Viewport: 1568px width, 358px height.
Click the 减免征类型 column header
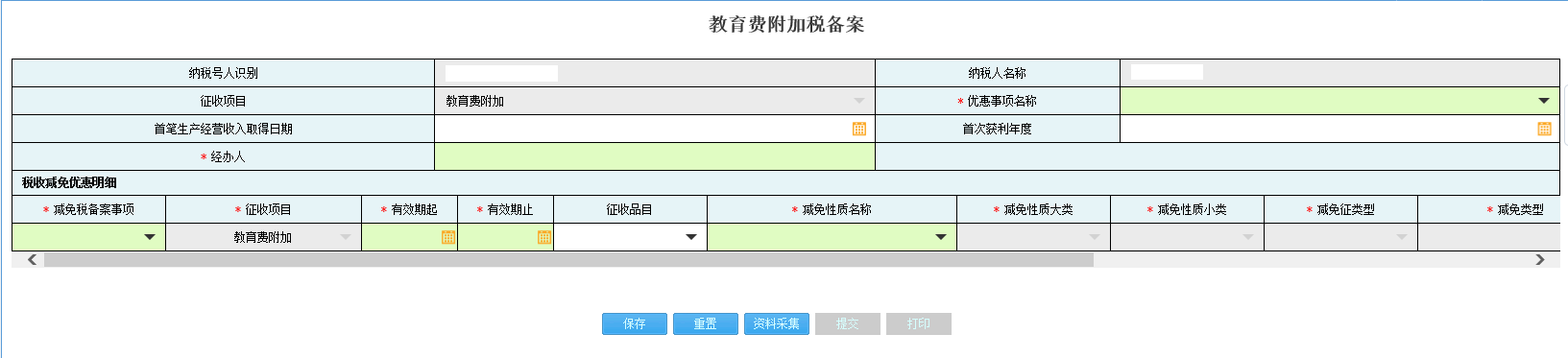click(x=1340, y=209)
